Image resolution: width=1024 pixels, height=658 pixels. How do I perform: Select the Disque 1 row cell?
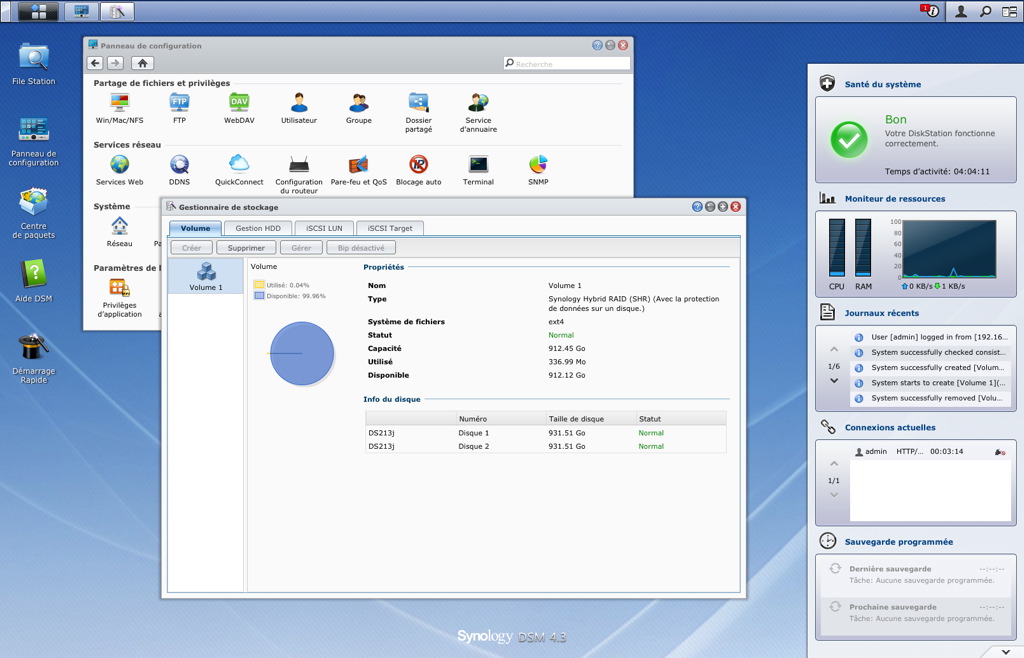(473, 433)
